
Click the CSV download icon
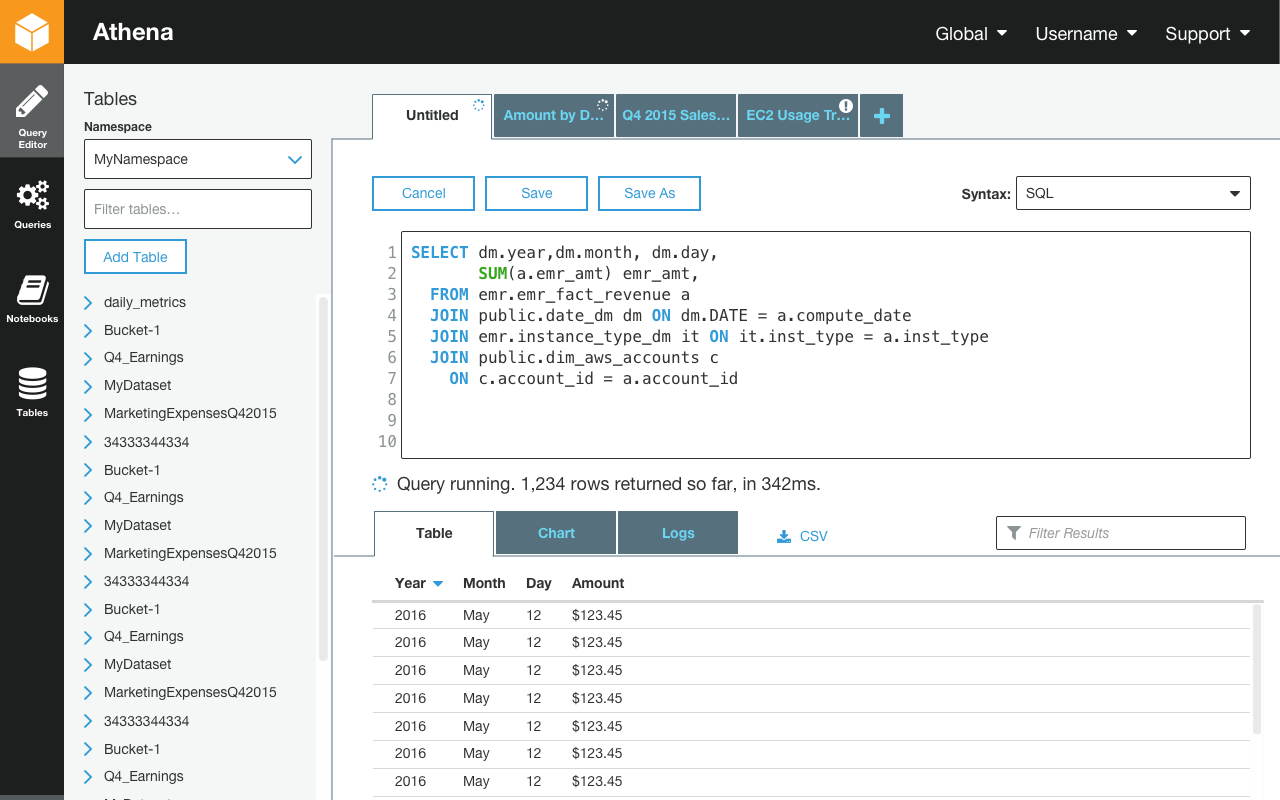(784, 536)
